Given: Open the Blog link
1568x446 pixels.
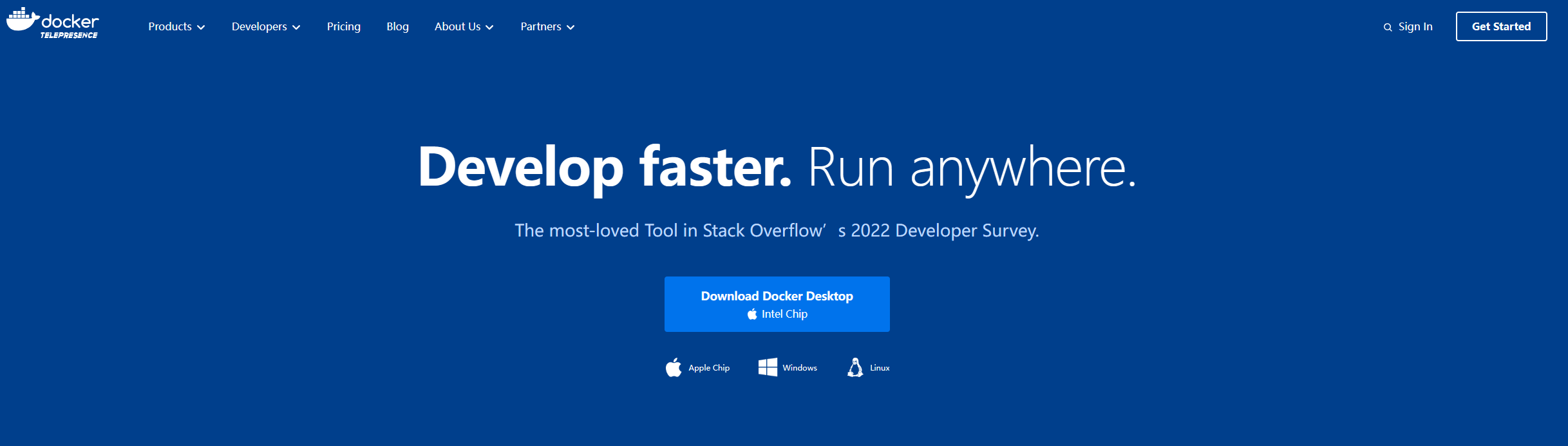Looking at the screenshot, I should pyautogui.click(x=397, y=26).
